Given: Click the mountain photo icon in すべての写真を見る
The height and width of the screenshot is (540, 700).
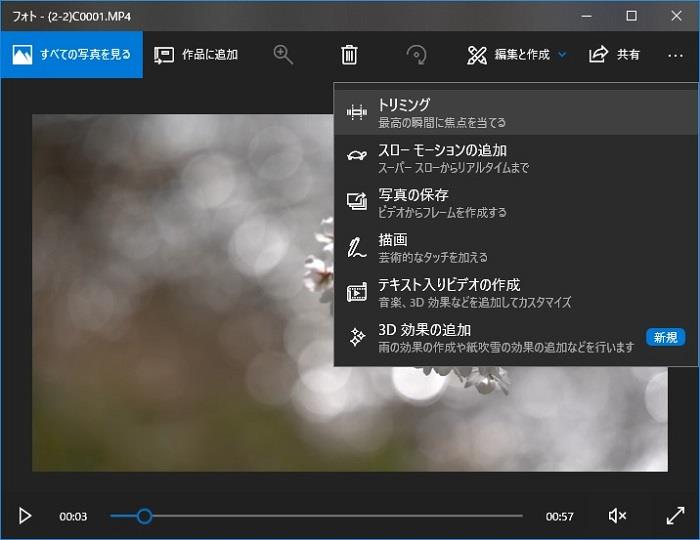Looking at the screenshot, I should (x=22, y=54).
